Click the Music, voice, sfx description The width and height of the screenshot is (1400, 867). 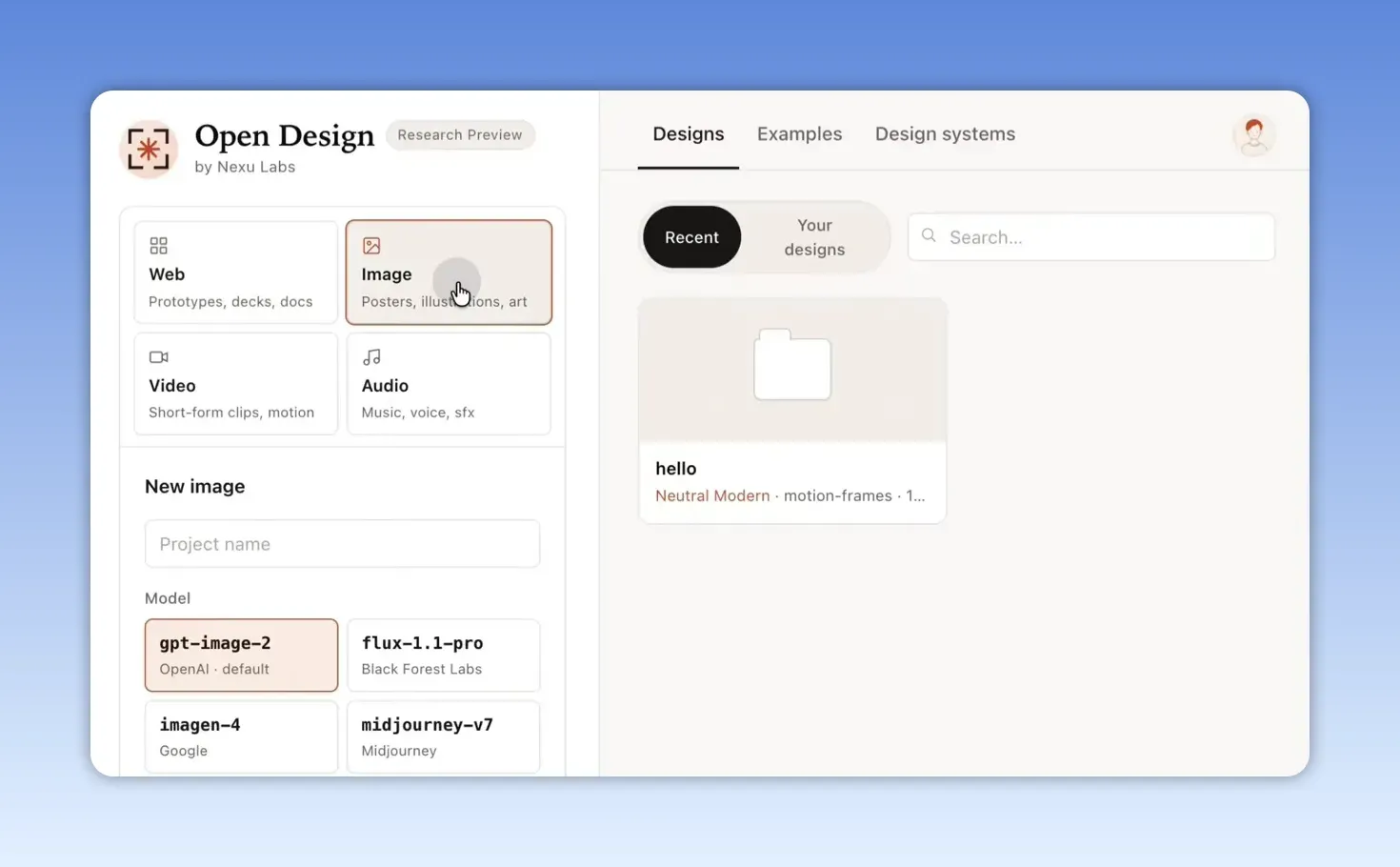pyautogui.click(x=418, y=413)
